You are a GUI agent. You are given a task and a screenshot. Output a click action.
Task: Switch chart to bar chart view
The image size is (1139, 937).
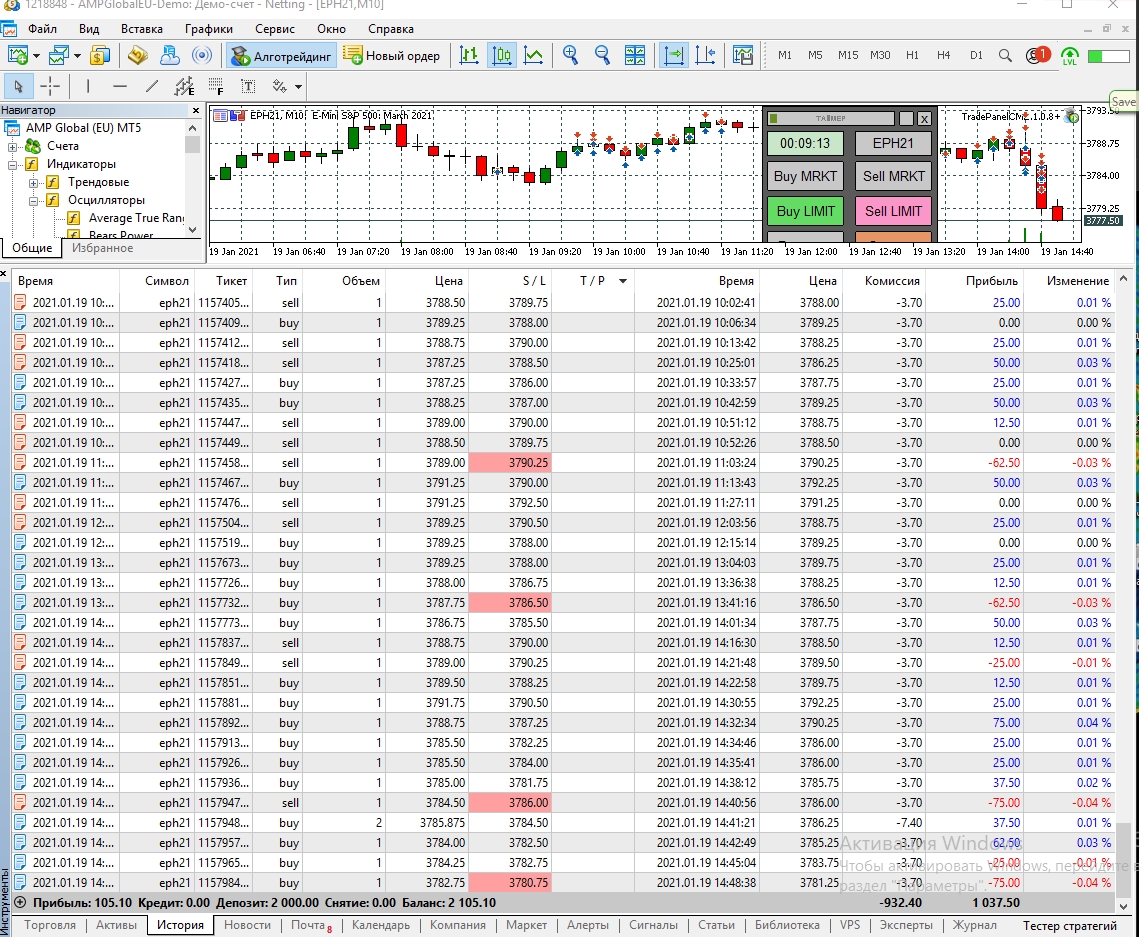coord(469,55)
